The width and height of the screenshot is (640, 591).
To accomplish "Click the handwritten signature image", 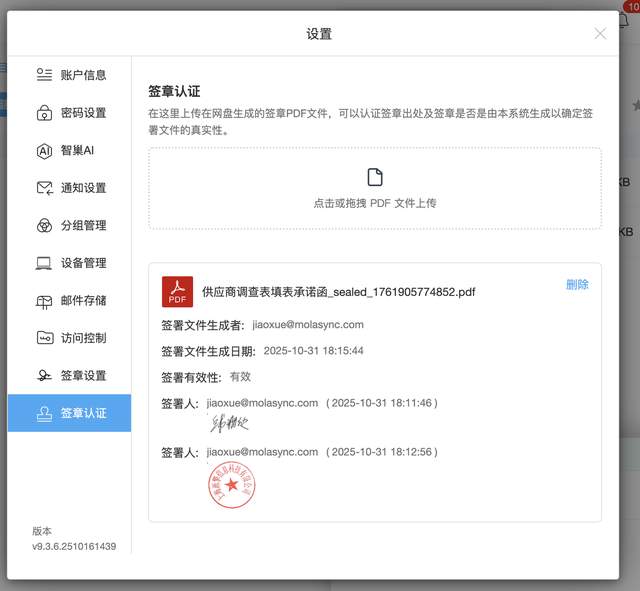I will point(231,423).
